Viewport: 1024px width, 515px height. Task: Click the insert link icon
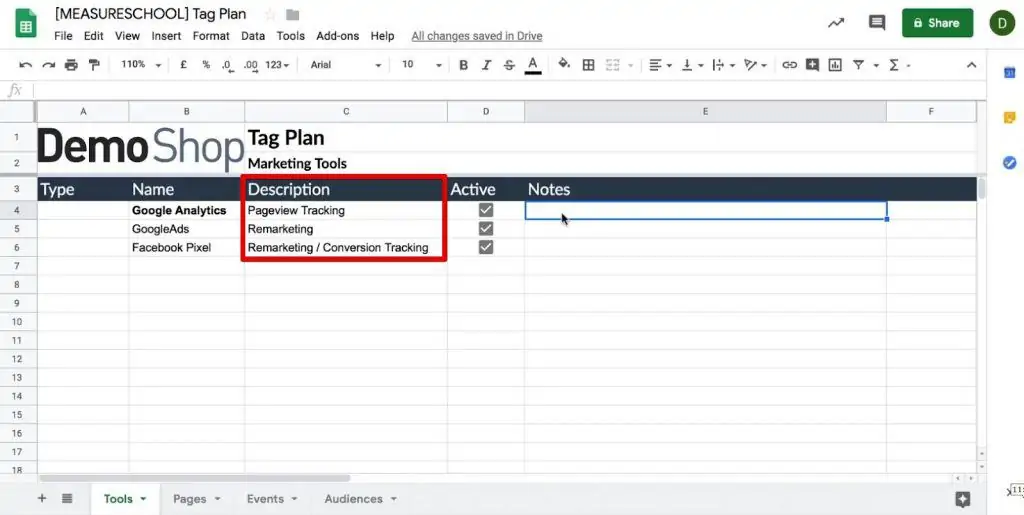tap(790, 65)
